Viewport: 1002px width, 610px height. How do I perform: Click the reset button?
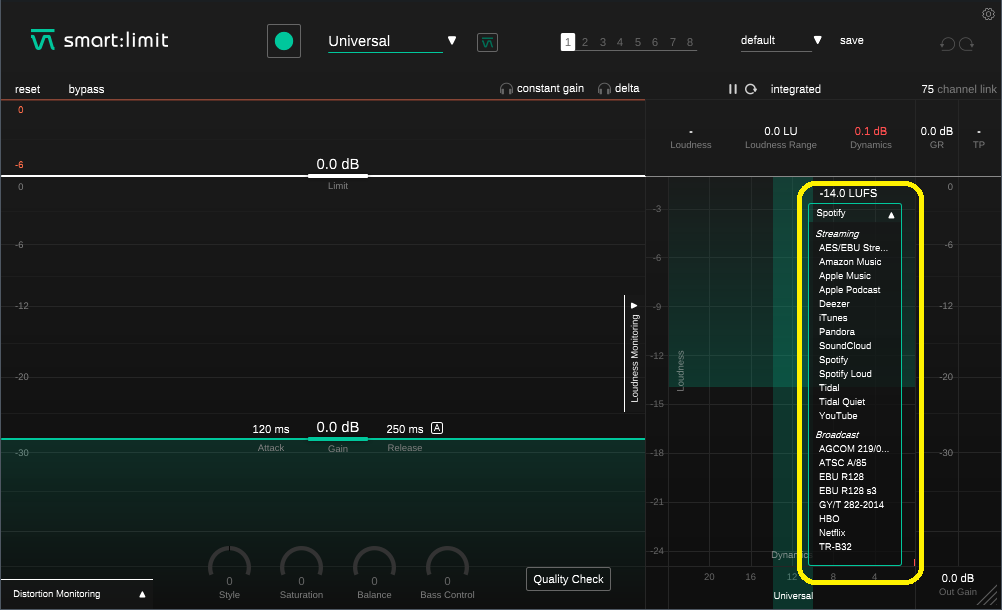click(27, 89)
